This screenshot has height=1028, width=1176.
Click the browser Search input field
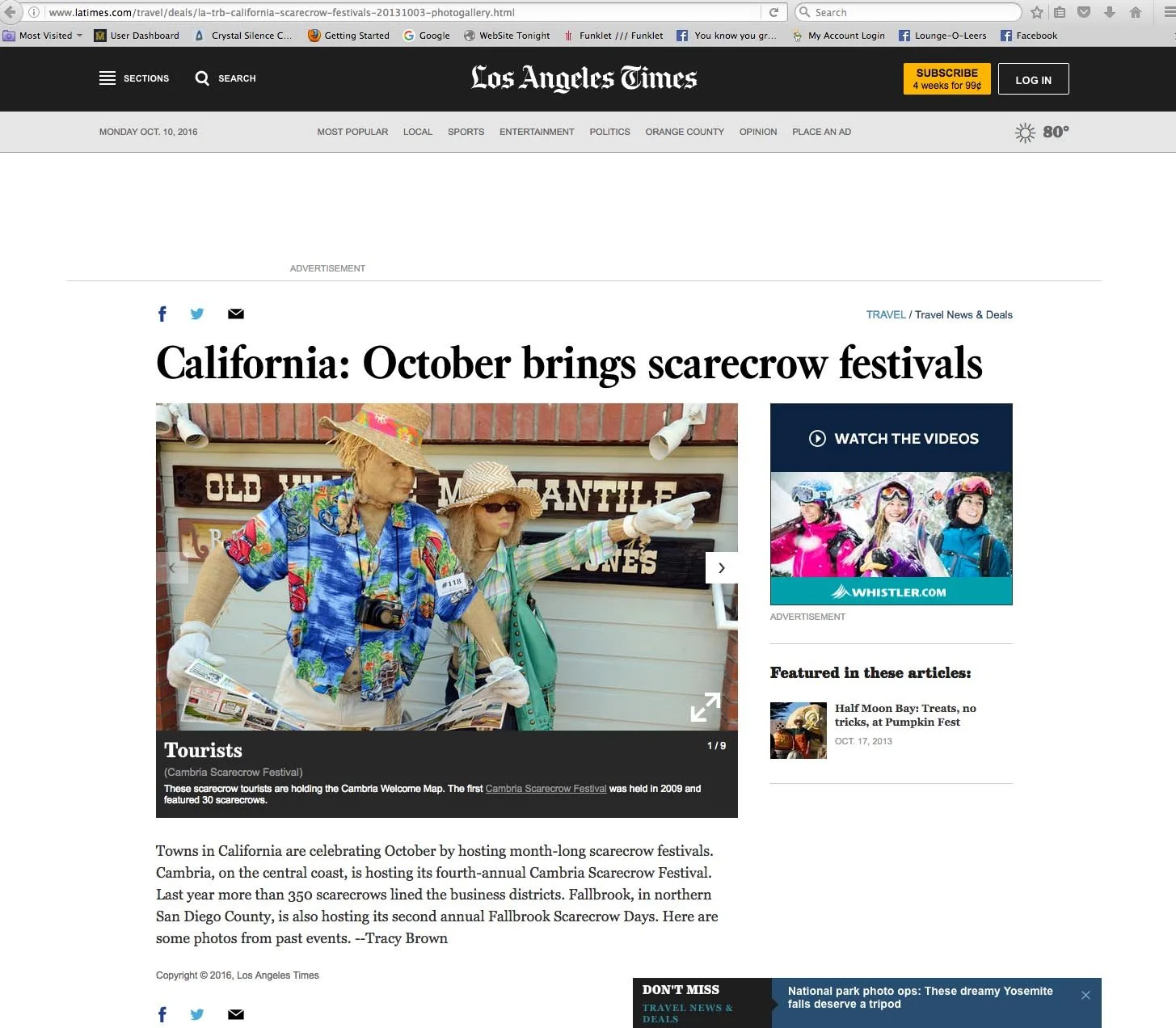click(908, 12)
